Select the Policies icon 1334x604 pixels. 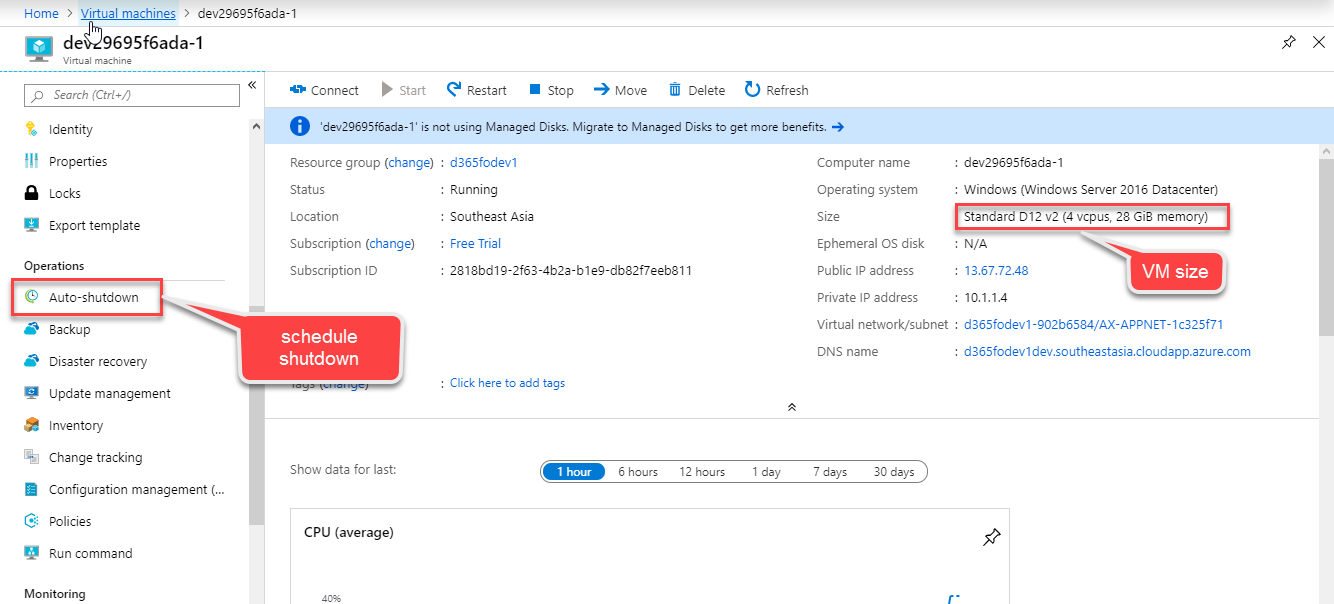[31, 521]
